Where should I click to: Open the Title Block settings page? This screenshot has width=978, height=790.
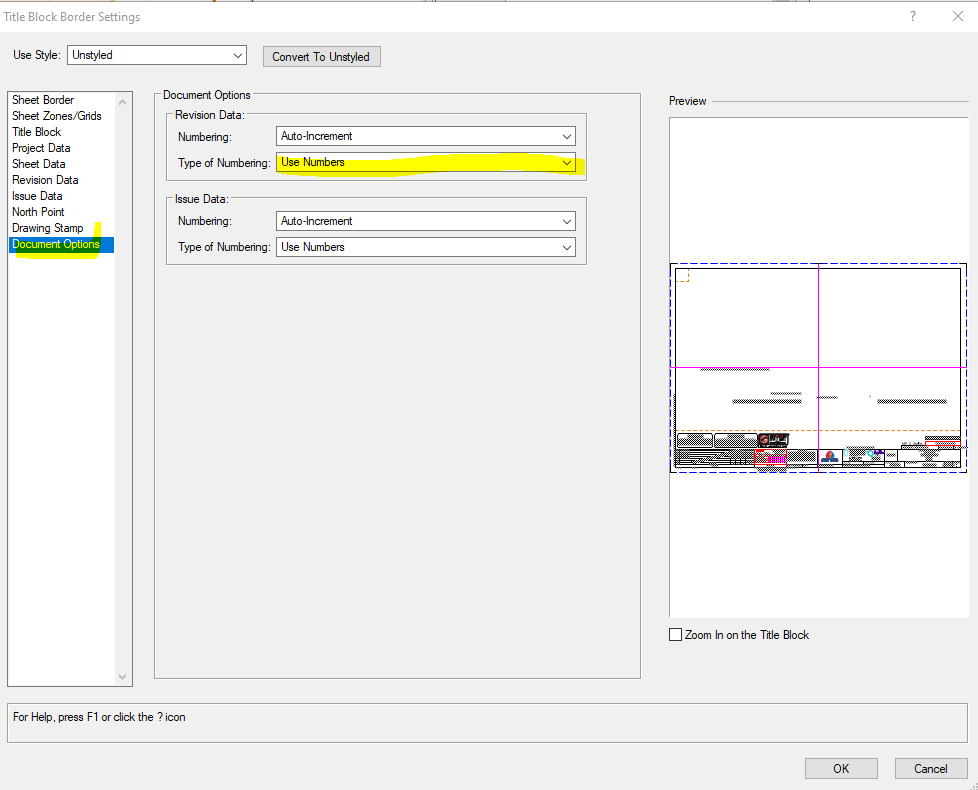tap(36, 131)
